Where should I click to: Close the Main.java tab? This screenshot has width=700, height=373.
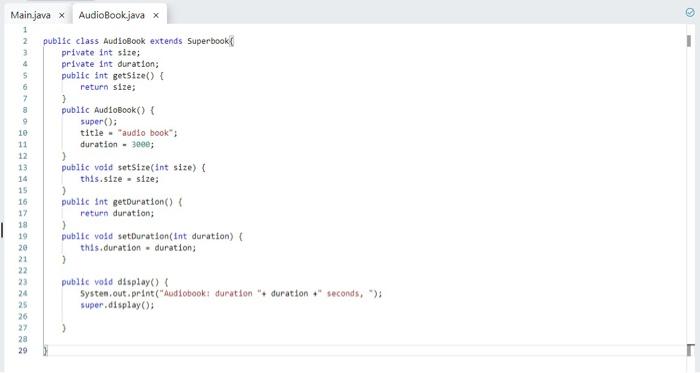[62, 15]
